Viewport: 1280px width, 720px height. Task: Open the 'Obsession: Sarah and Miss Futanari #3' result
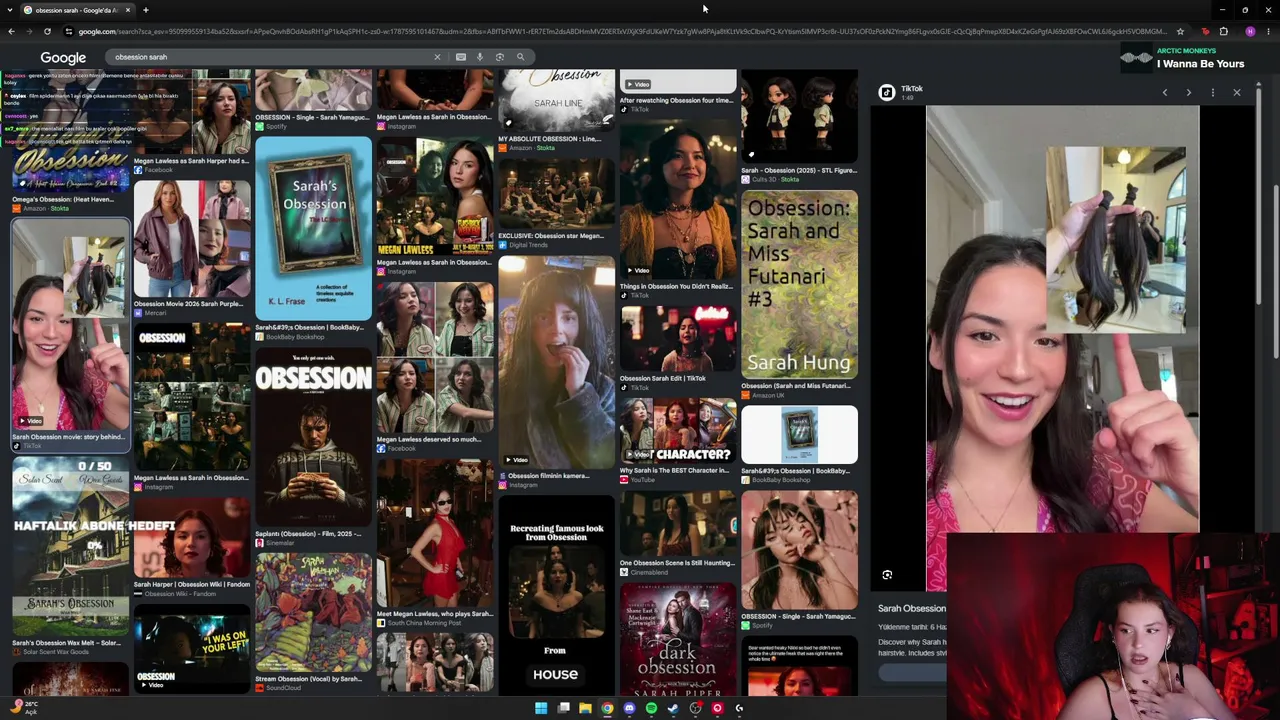point(799,285)
